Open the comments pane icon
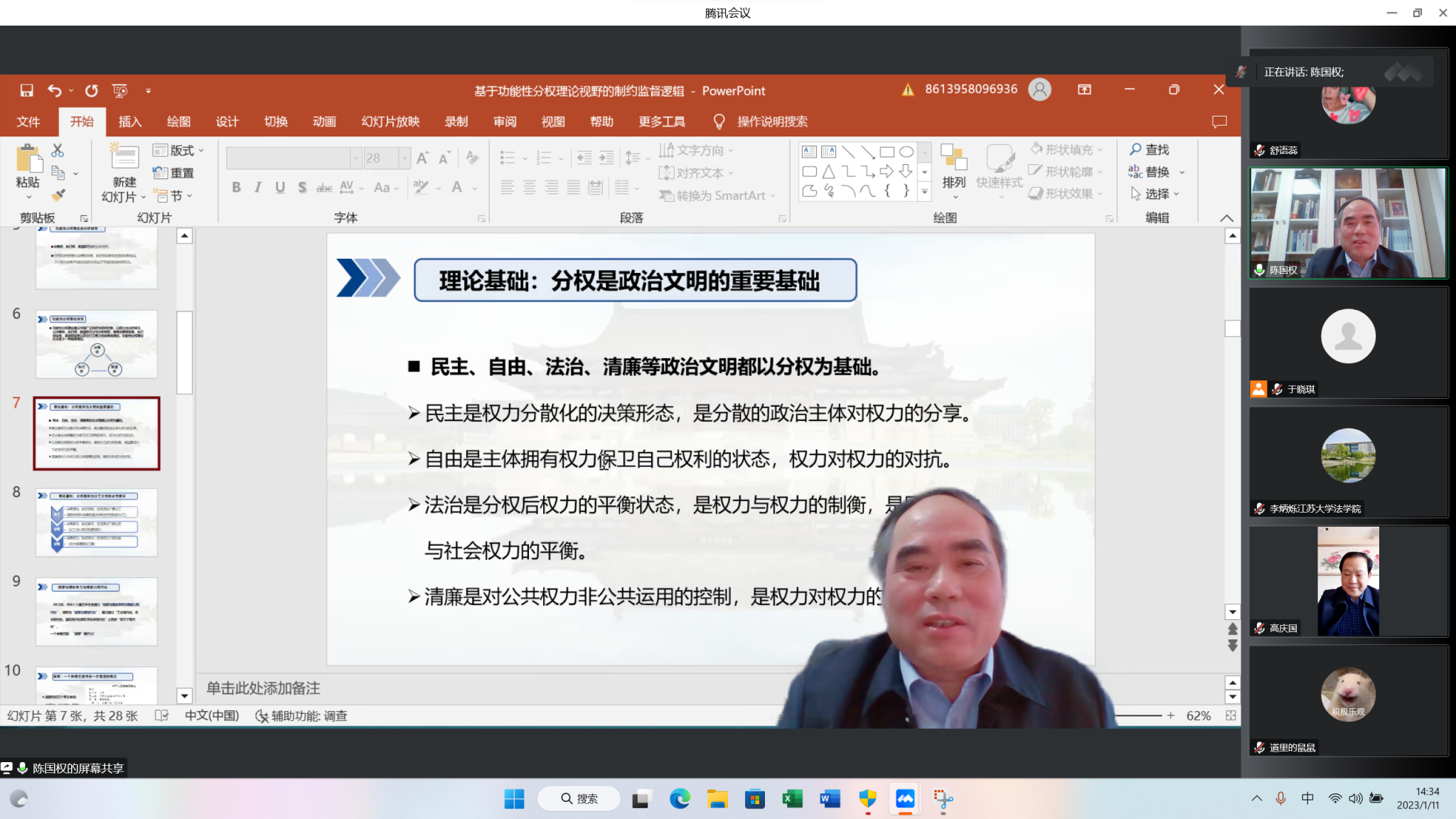 1219,122
